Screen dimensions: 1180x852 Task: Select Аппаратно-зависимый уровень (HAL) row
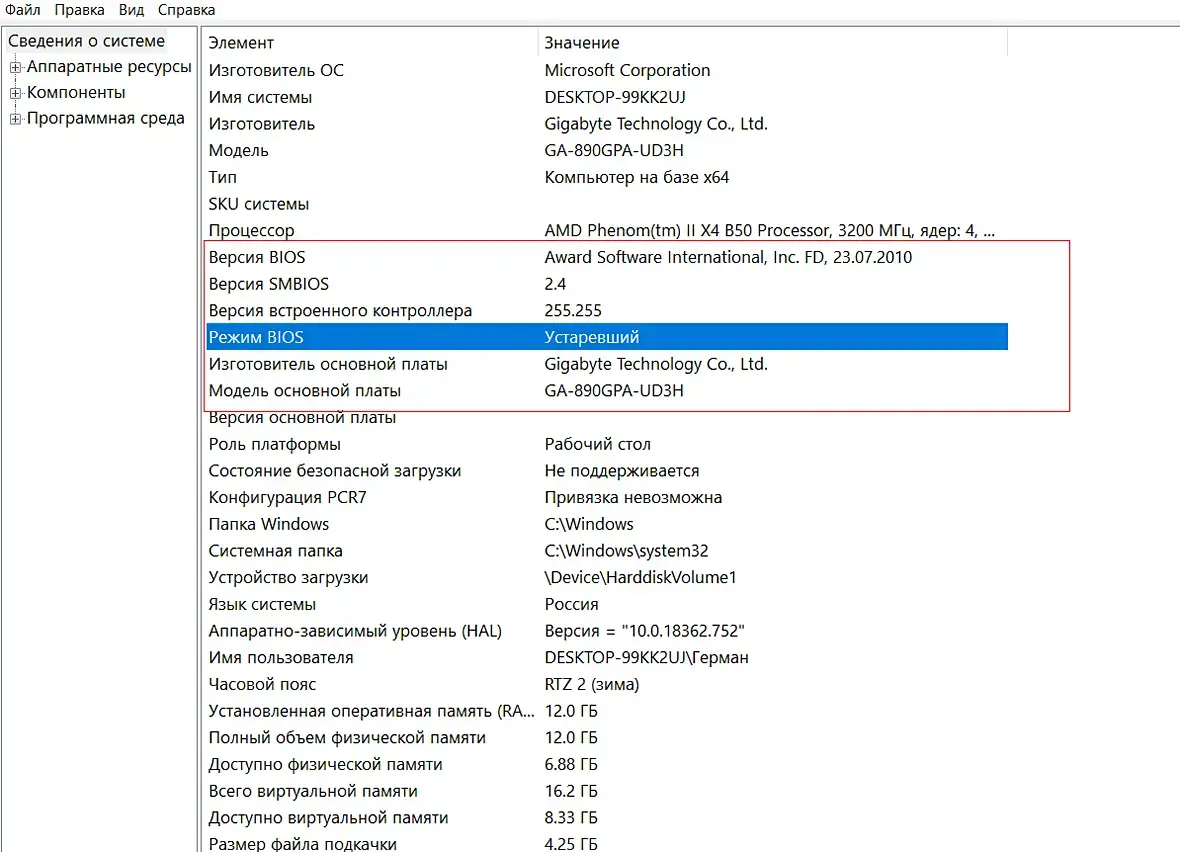(x=607, y=631)
